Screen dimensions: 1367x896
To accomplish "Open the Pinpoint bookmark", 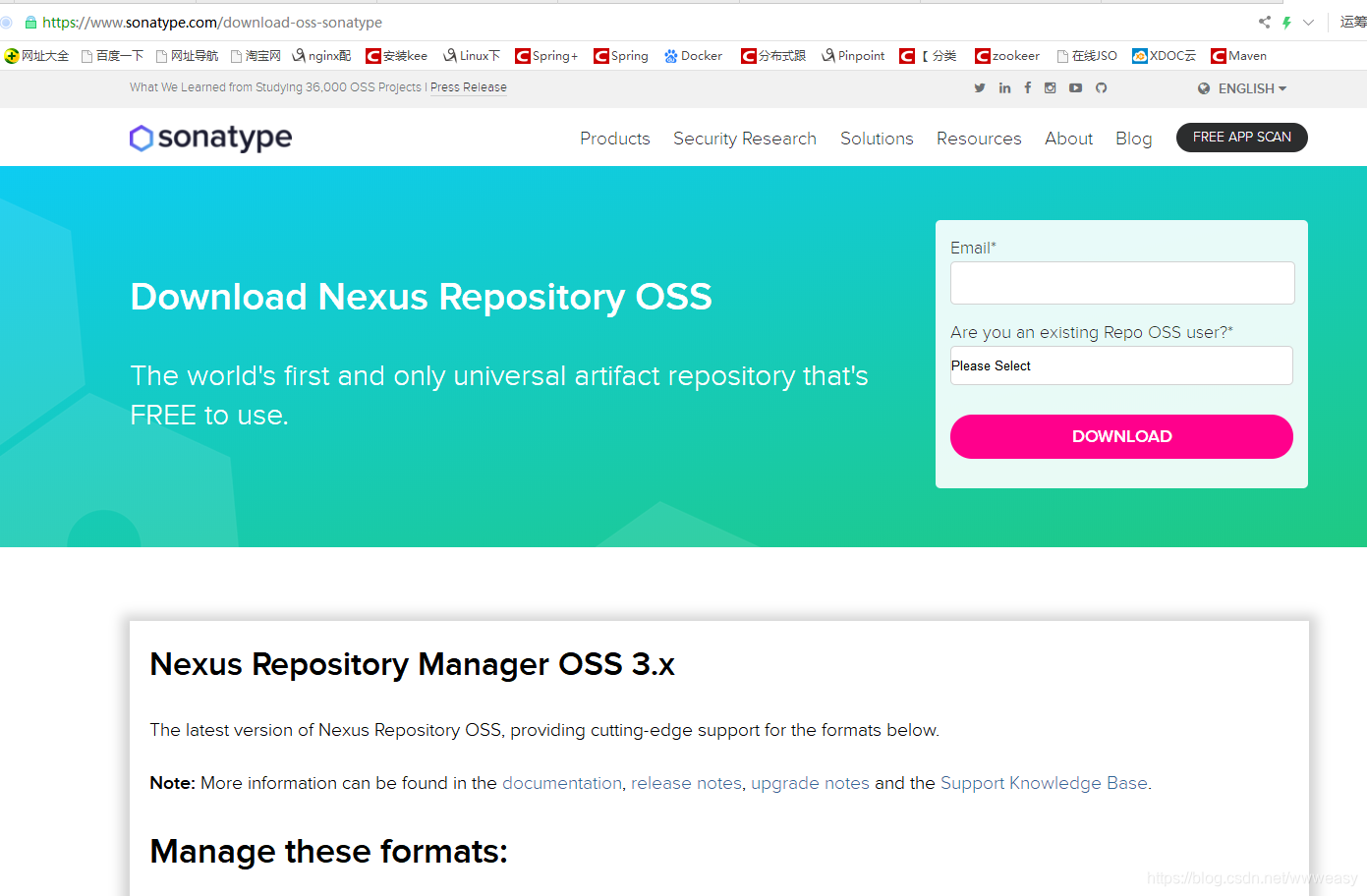I will [x=853, y=56].
